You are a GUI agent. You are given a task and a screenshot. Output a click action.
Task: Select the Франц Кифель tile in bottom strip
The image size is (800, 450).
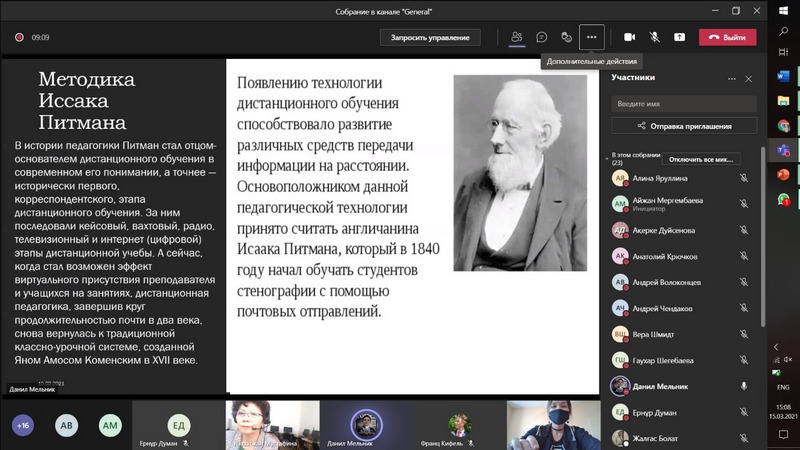coord(459,425)
